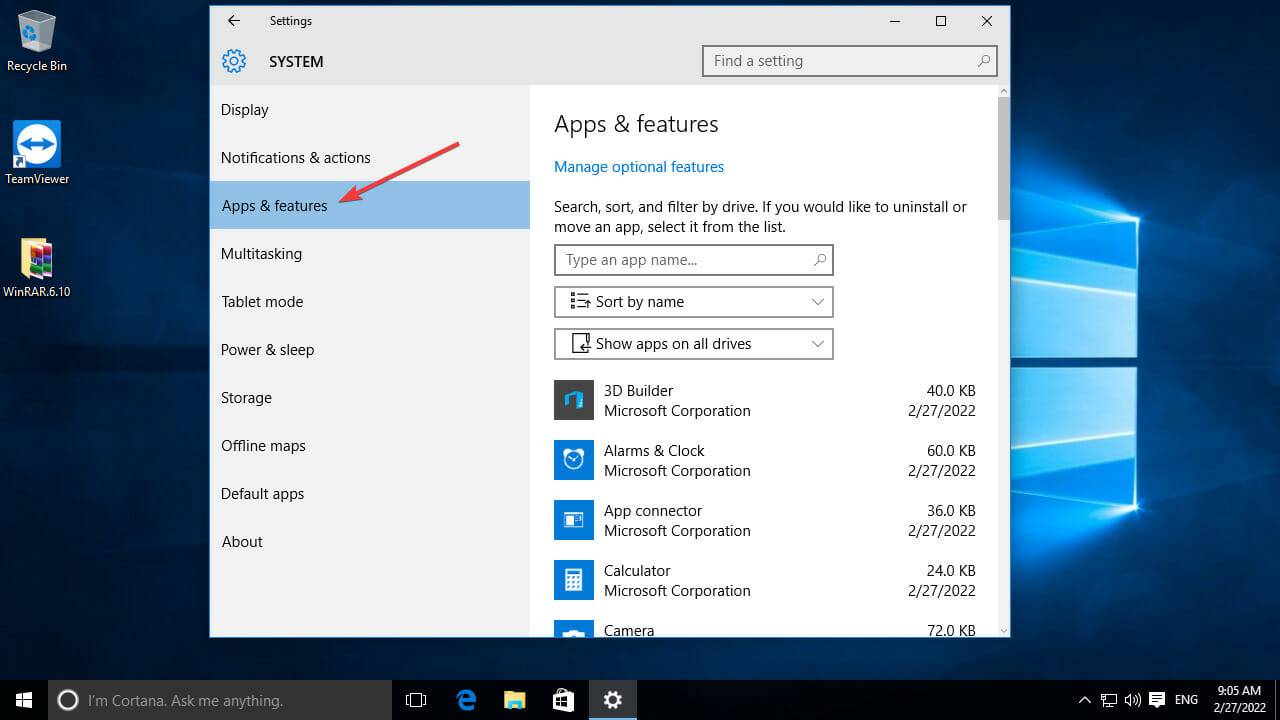
Task: Select the Camera app icon
Action: coord(573,632)
